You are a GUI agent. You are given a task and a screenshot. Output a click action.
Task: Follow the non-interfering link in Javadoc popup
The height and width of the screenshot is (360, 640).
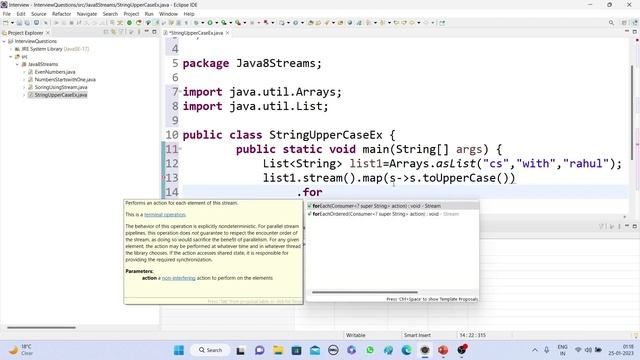[x=178, y=278]
